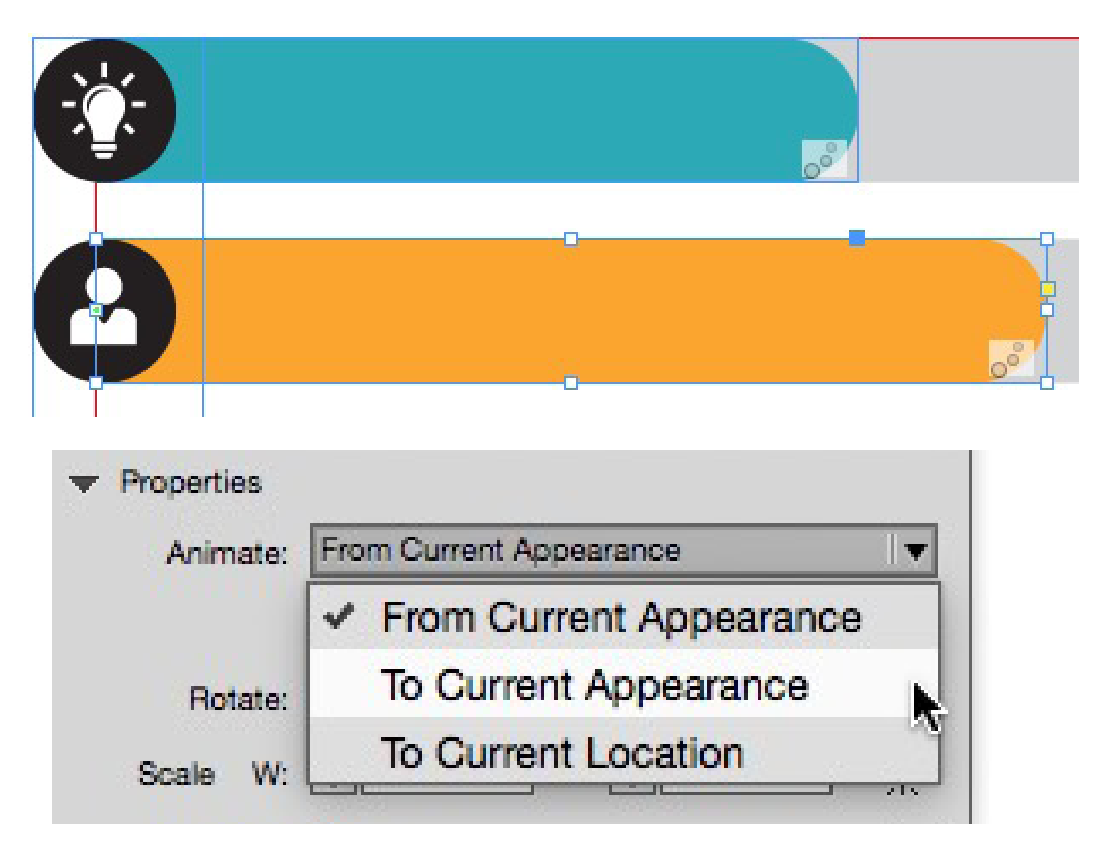Click the Animate field showing From Current Appearance

pyautogui.click(x=600, y=551)
